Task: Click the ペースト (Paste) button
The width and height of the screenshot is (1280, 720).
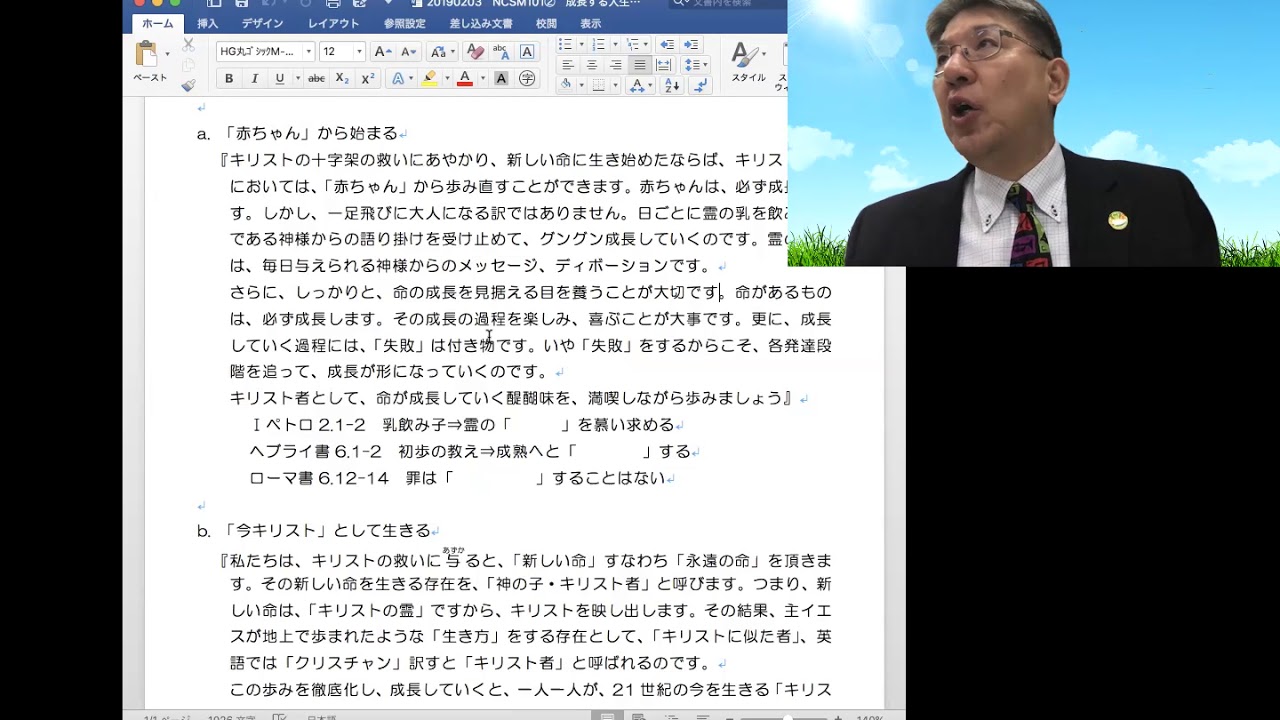Action: tap(148, 60)
